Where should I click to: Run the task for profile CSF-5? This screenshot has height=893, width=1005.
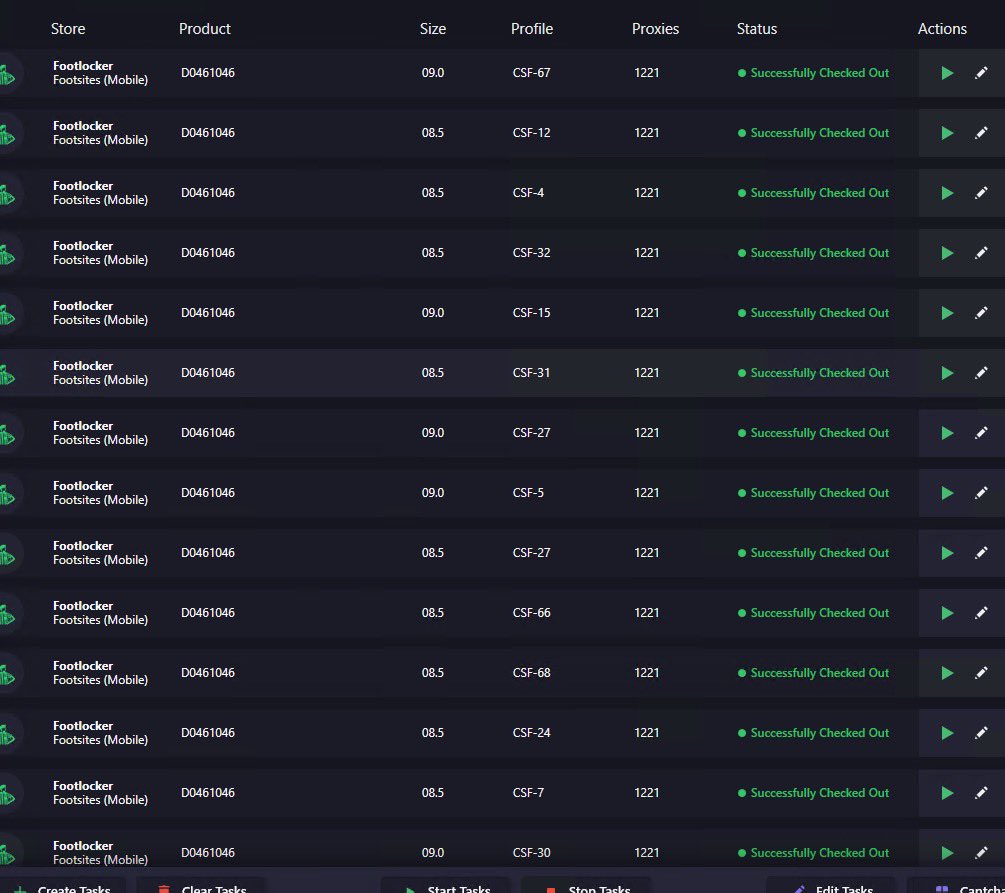tap(947, 493)
